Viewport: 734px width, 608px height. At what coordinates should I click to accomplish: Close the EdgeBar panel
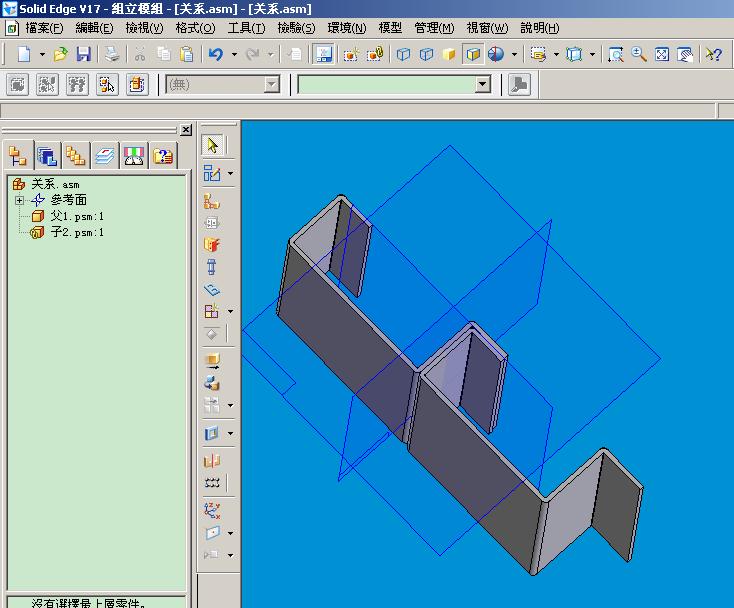point(186,130)
